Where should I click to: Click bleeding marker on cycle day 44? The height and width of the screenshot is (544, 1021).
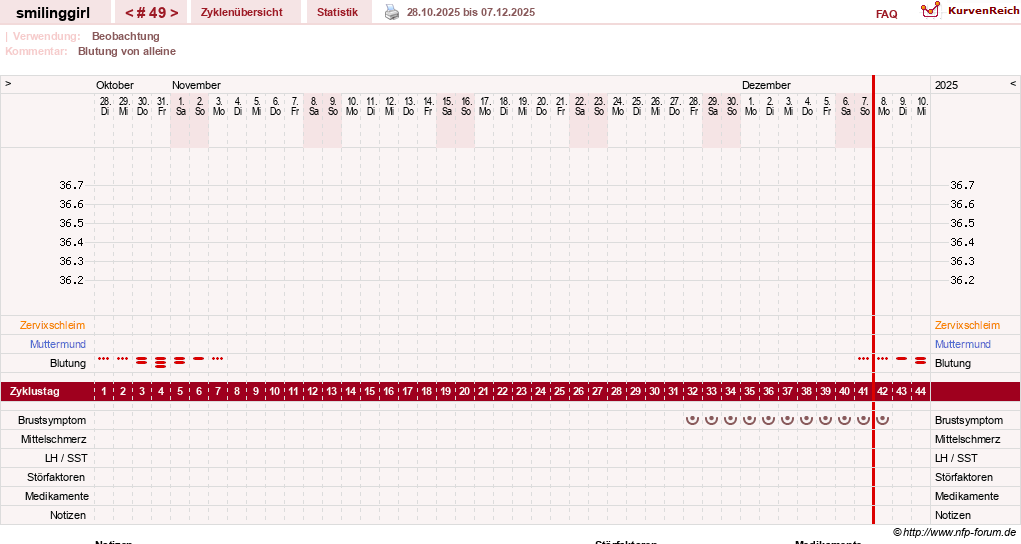point(920,360)
